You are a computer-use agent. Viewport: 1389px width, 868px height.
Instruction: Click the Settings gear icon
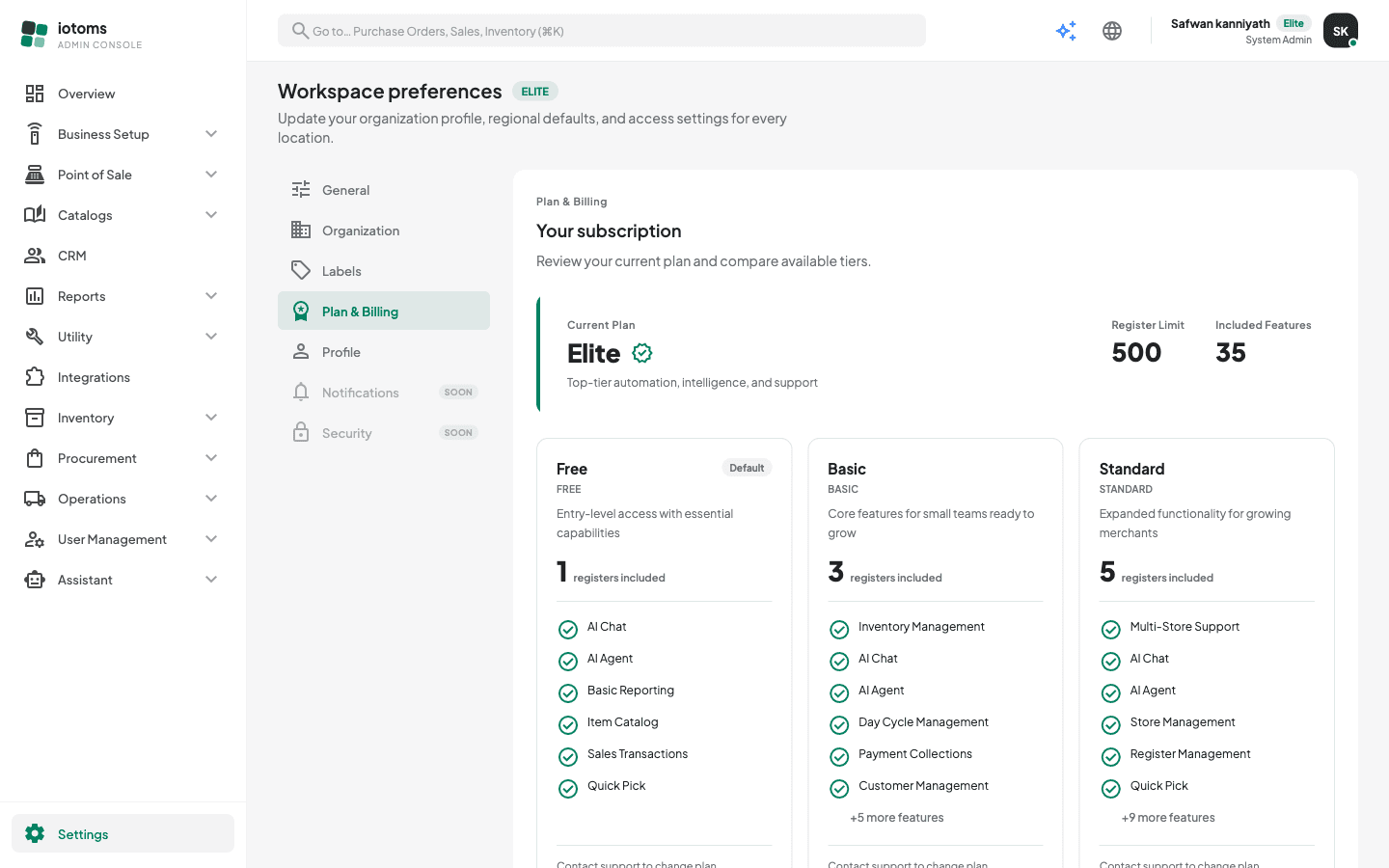(x=35, y=834)
